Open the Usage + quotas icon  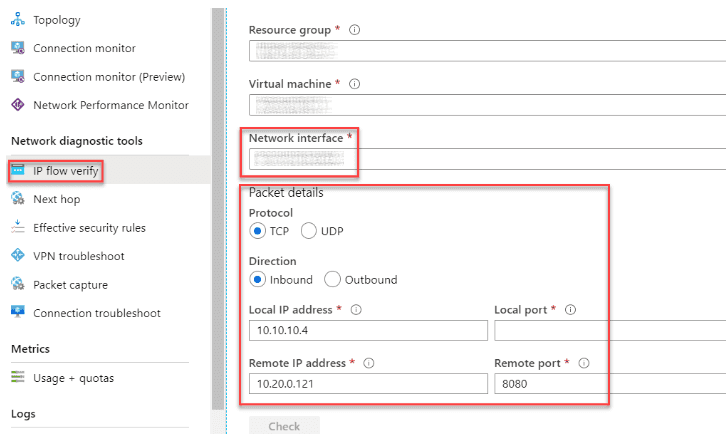[x=18, y=377]
